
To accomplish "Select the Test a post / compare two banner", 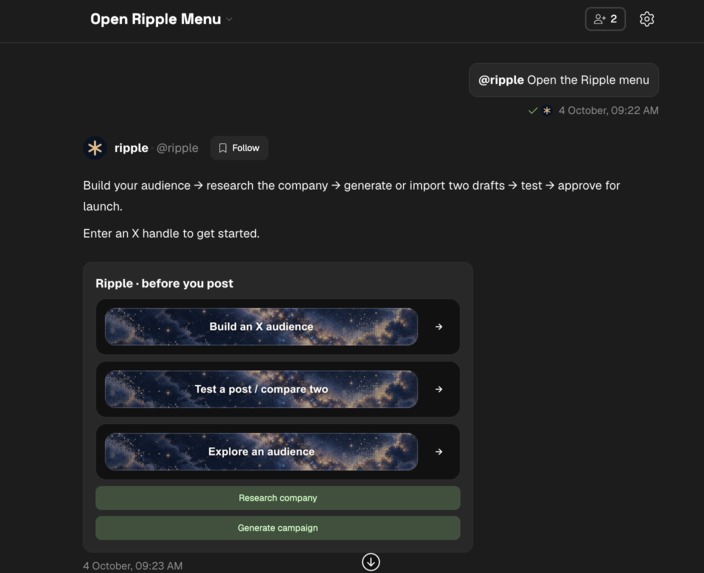I will (x=261, y=389).
